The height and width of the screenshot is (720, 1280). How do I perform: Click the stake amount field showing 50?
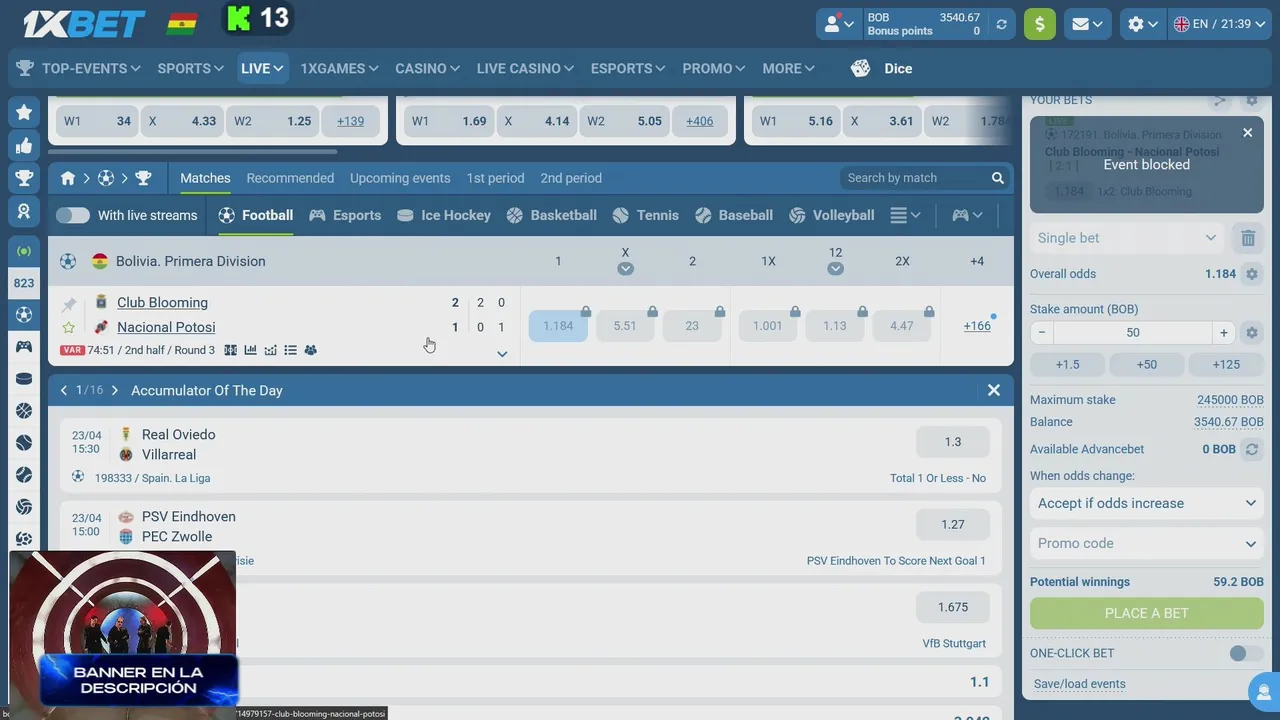pyautogui.click(x=1133, y=333)
